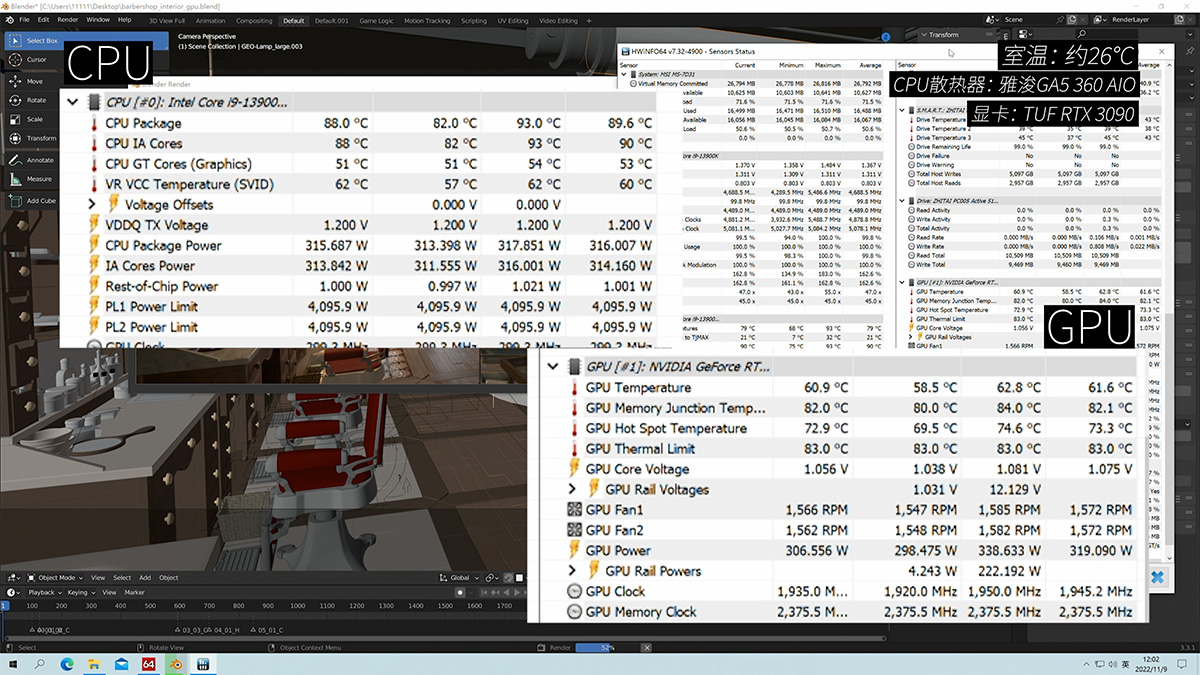
Task: Open the Marker menu in timeline
Action: coord(134,592)
